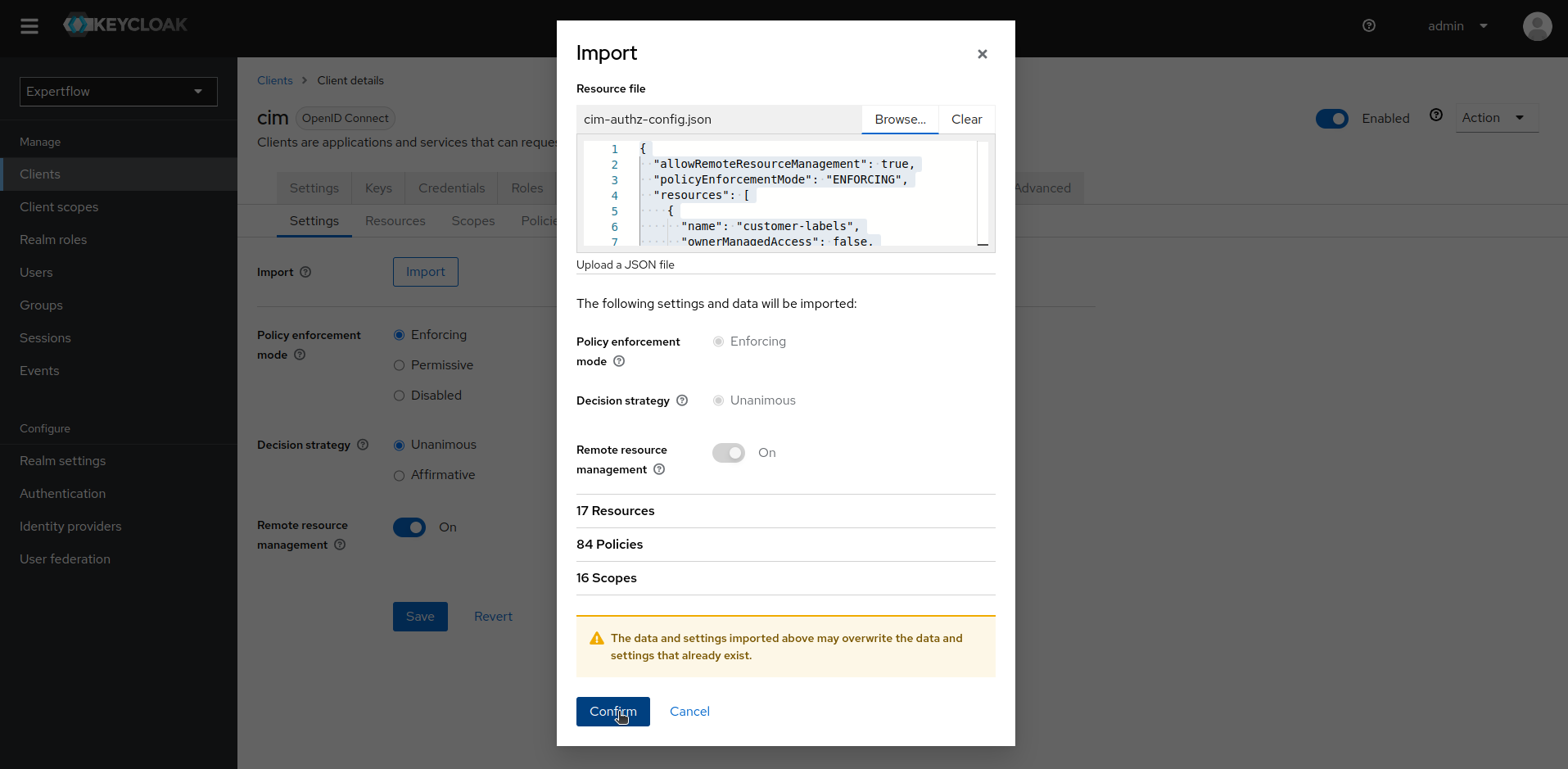Click the admin avatar icon
Screen dimensions: 1568x769
1537,26
